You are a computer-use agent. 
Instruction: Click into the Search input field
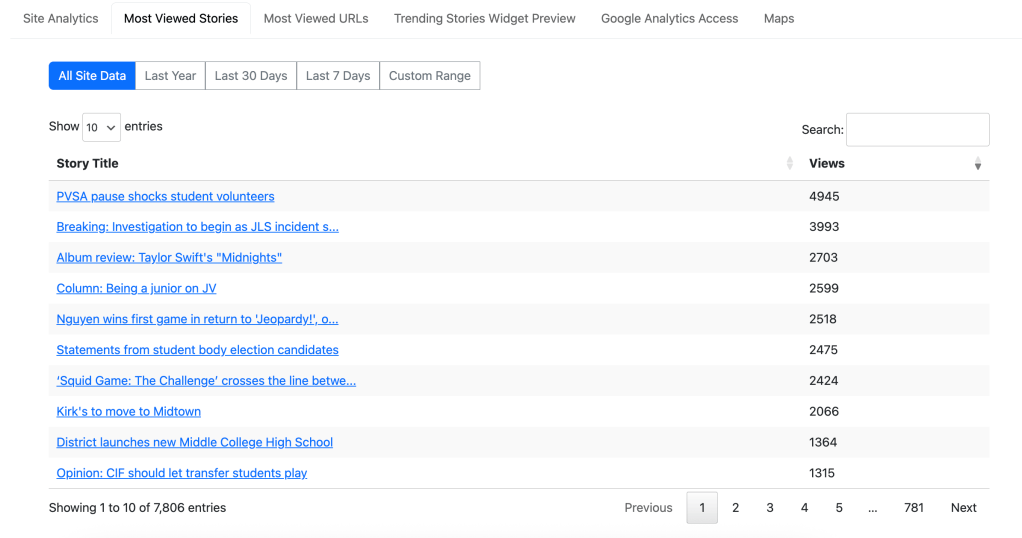click(917, 130)
